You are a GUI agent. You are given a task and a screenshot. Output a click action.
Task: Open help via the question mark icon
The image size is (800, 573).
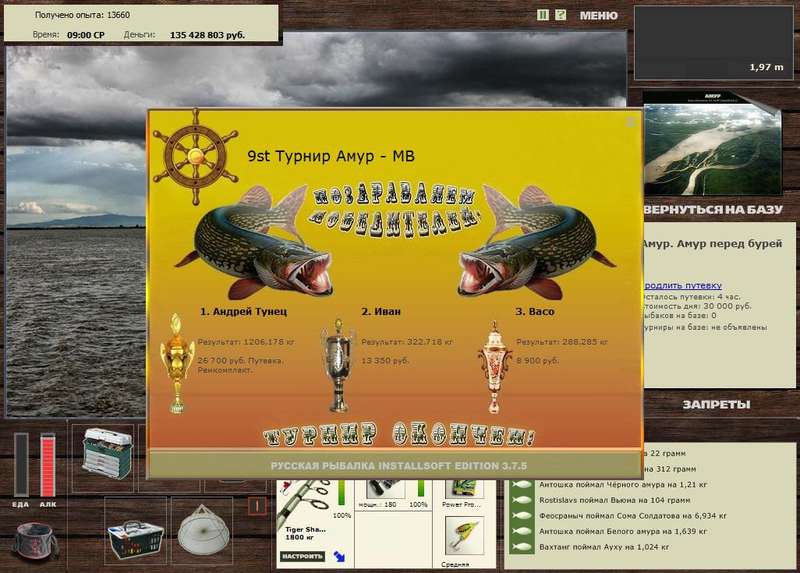pyautogui.click(x=560, y=15)
